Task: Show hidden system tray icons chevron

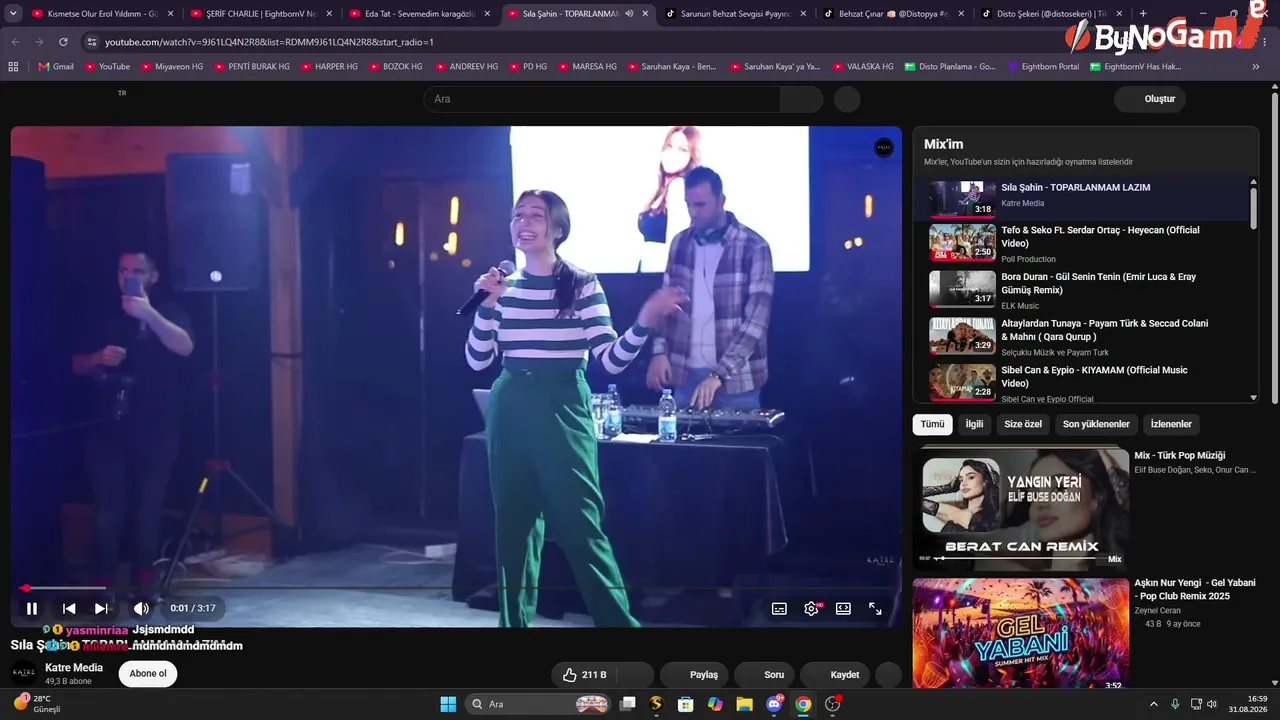Action: pyautogui.click(x=1153, y=704)
